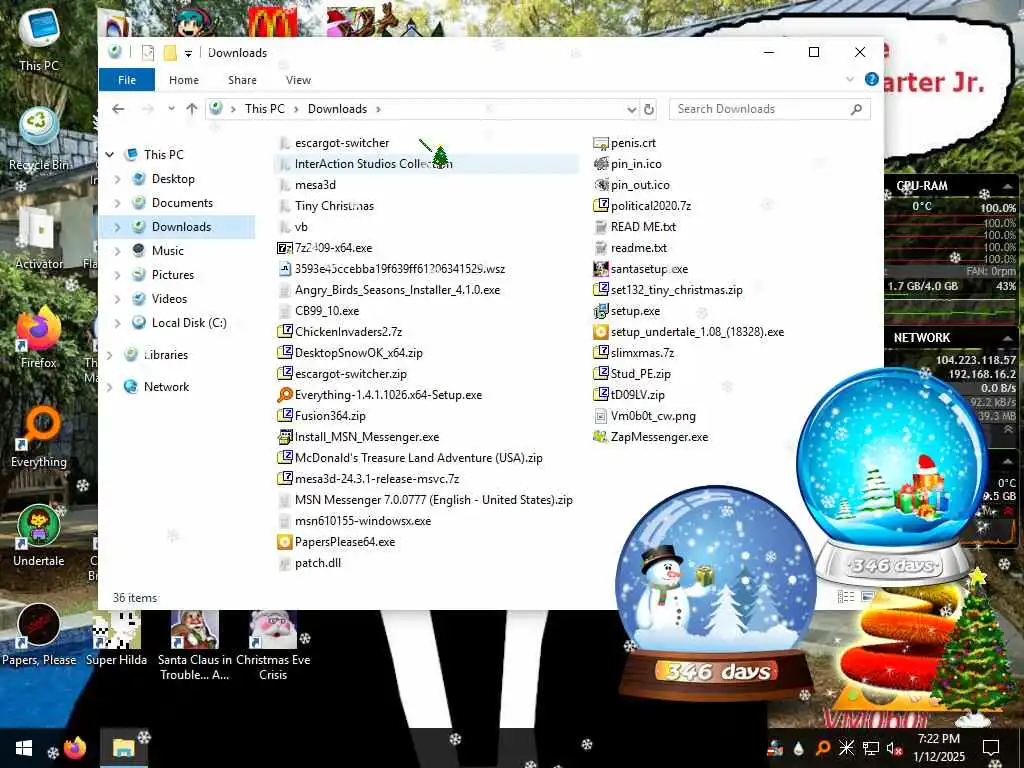Select Fusion364.zip file
1024x768 pixels.
330,416
